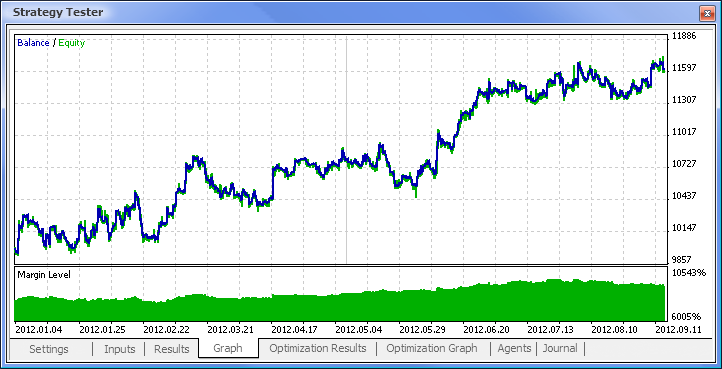Close the Strategy Tester window
Screen dimensions: 722x369
click(x=706, y=14)
